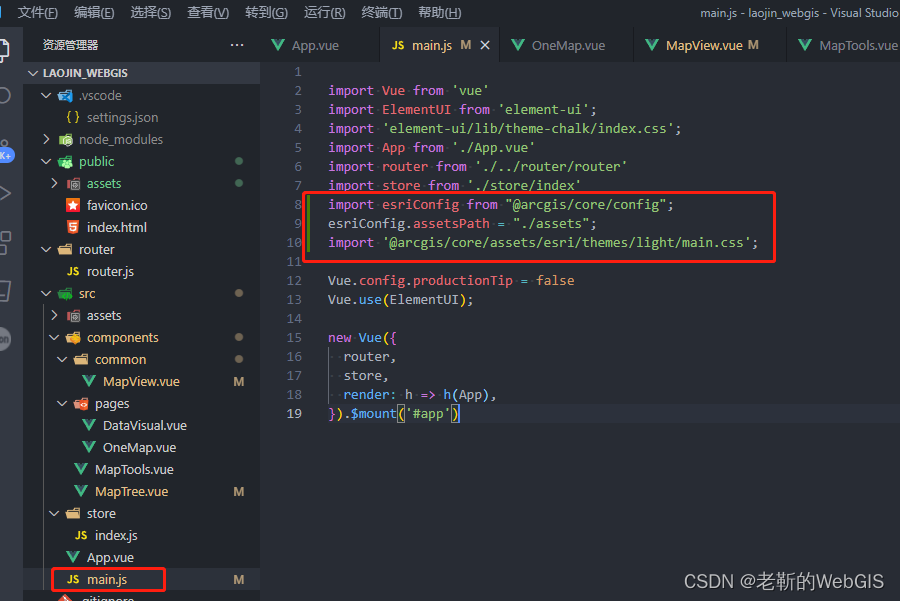This screenshot has height=601, width=900.
Task: Close the main.js editor tab
Action: [x=486, y=45]
